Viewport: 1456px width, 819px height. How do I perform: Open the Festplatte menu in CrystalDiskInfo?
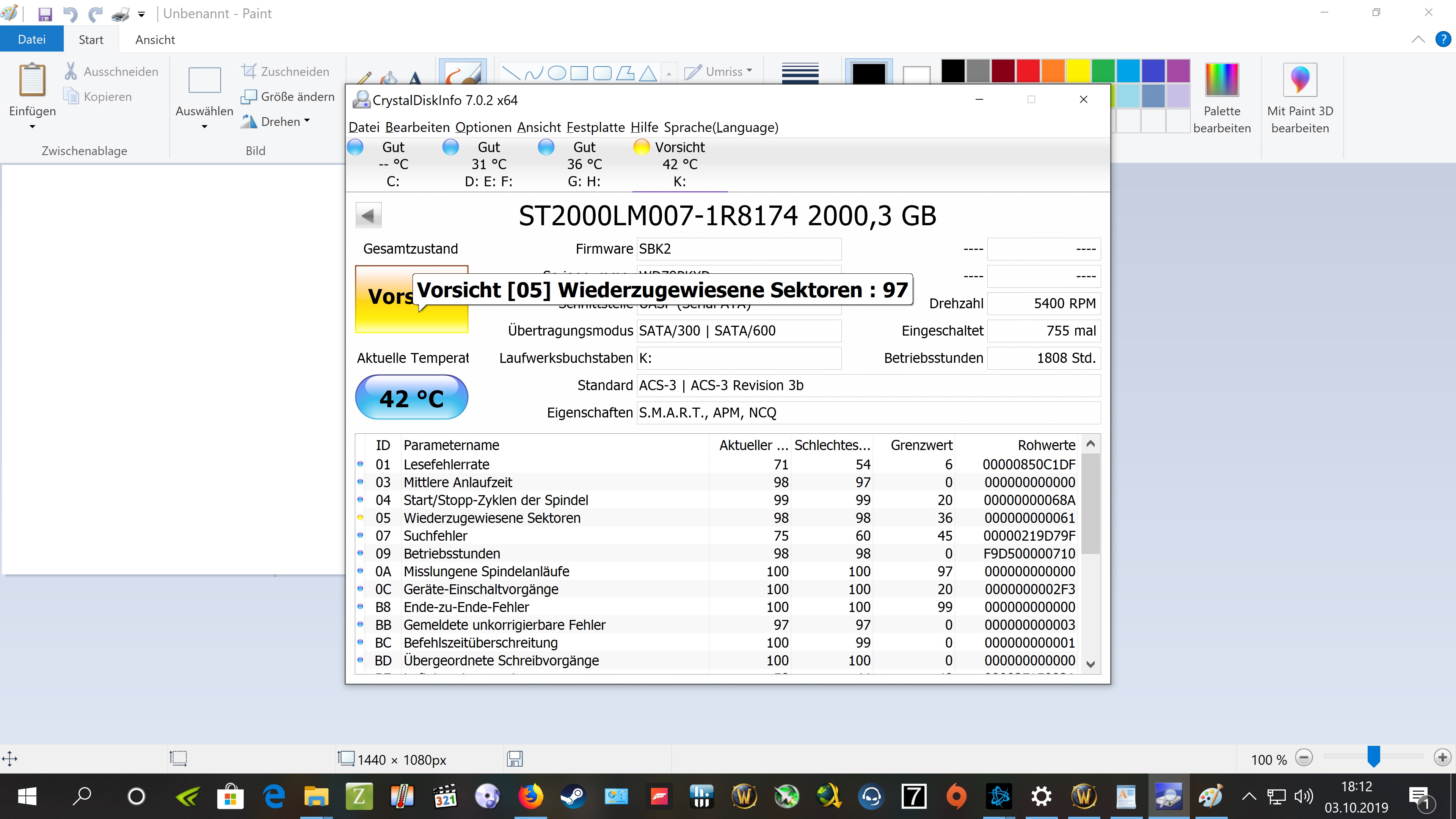(x=595, y=127)
